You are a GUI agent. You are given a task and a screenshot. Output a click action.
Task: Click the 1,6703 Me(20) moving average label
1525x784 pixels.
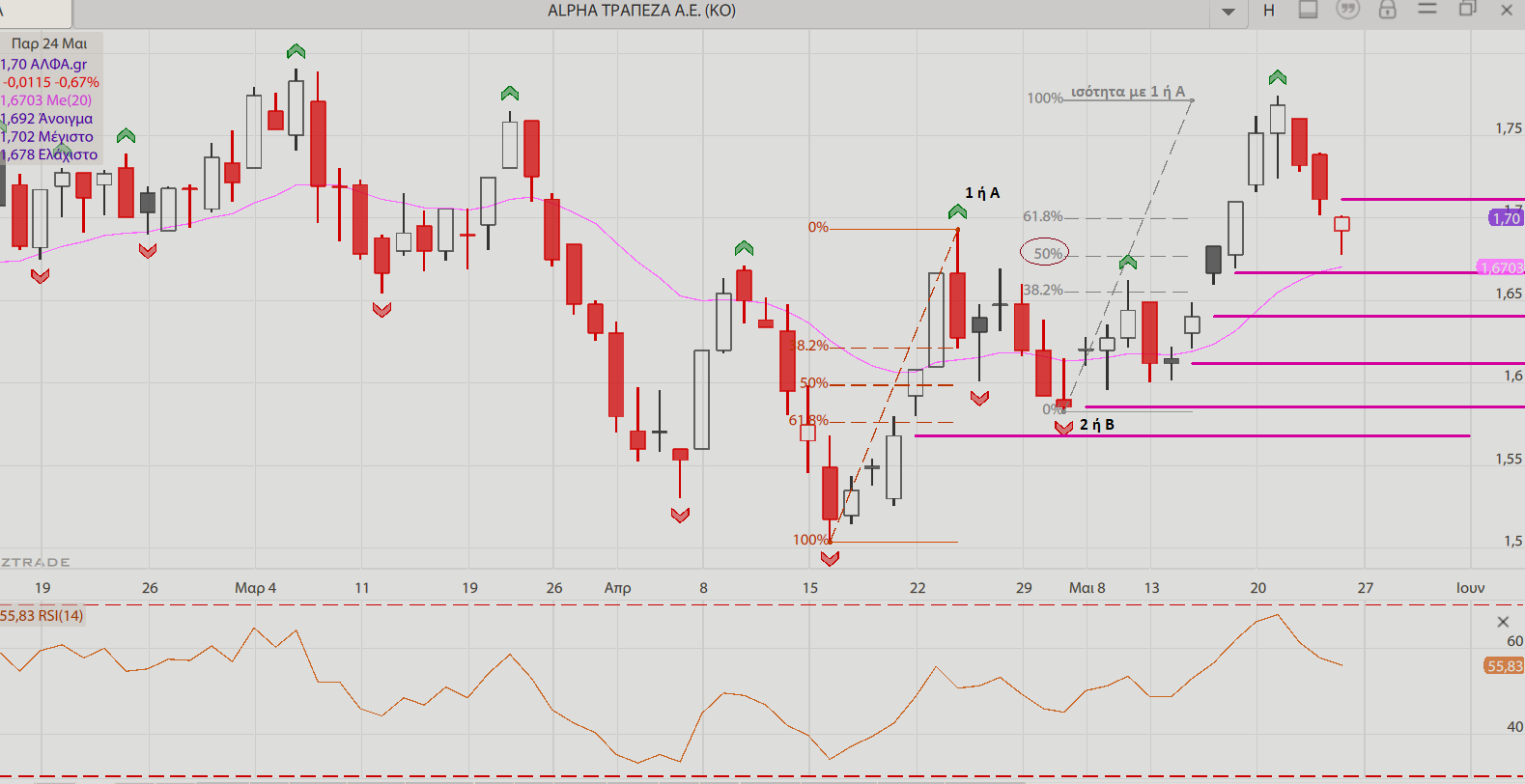coord(46,100)
